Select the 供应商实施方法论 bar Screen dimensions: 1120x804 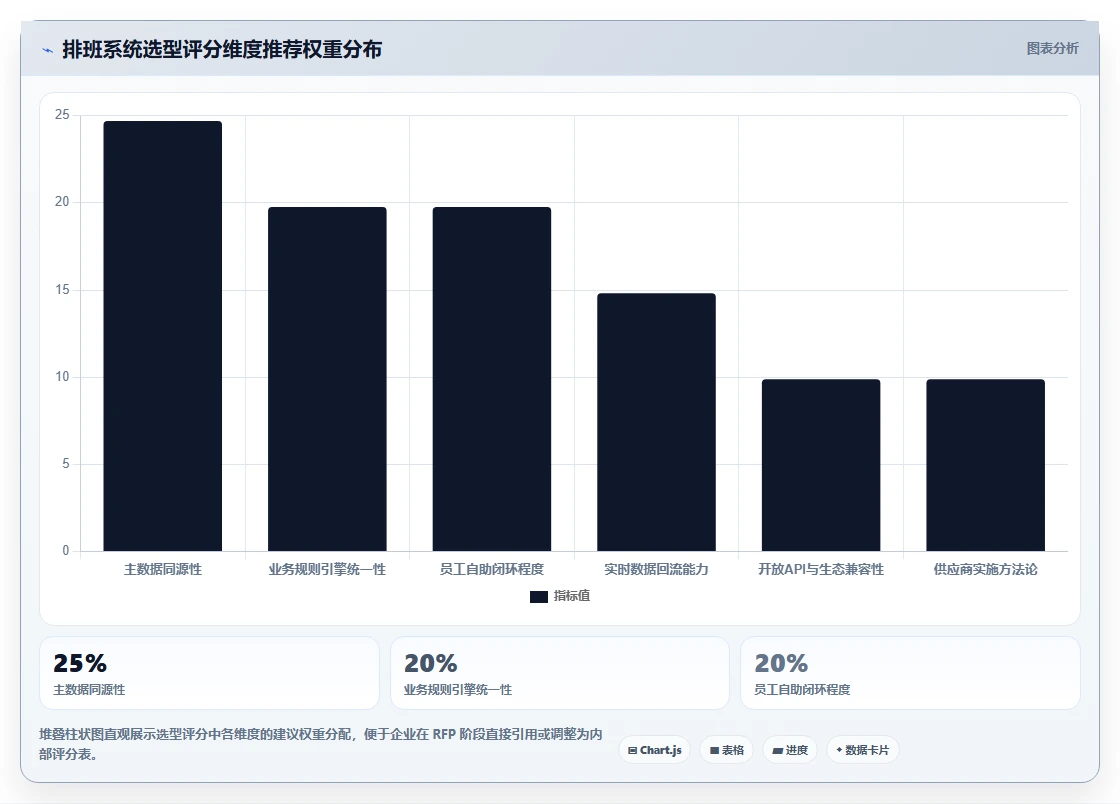point(986,465)
